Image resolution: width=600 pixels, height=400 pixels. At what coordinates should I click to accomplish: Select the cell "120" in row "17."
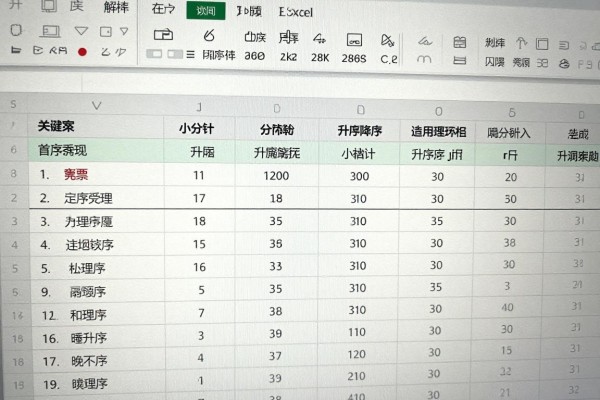[x=356, y=354]
